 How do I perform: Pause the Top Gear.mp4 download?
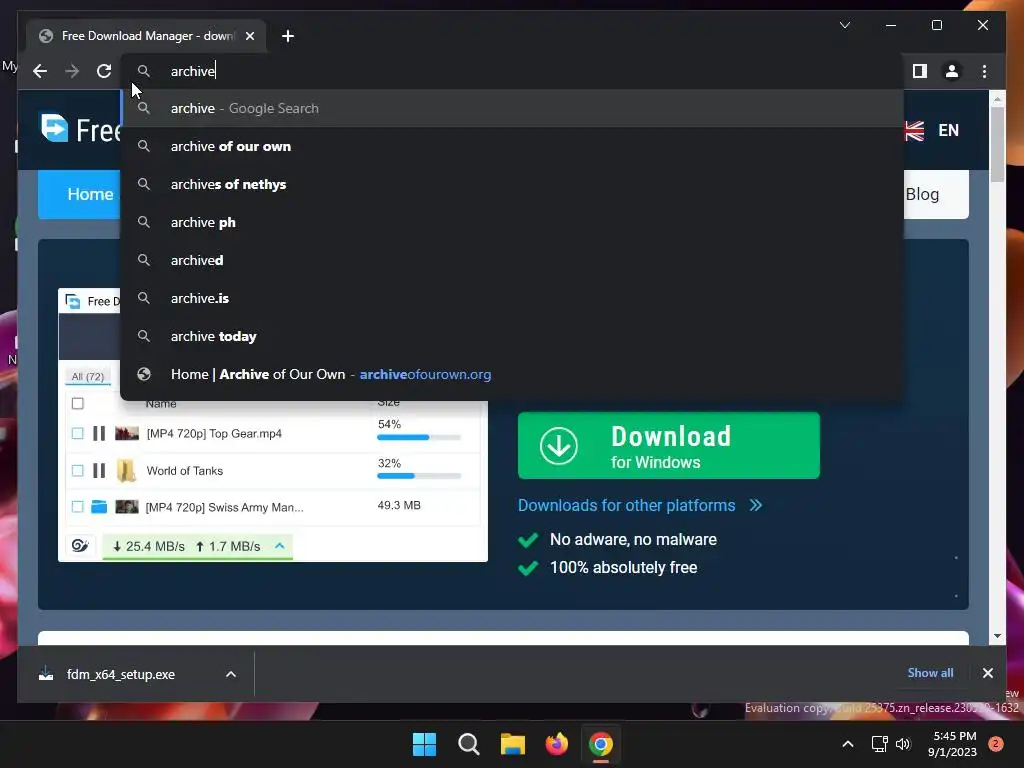[99, 433]
